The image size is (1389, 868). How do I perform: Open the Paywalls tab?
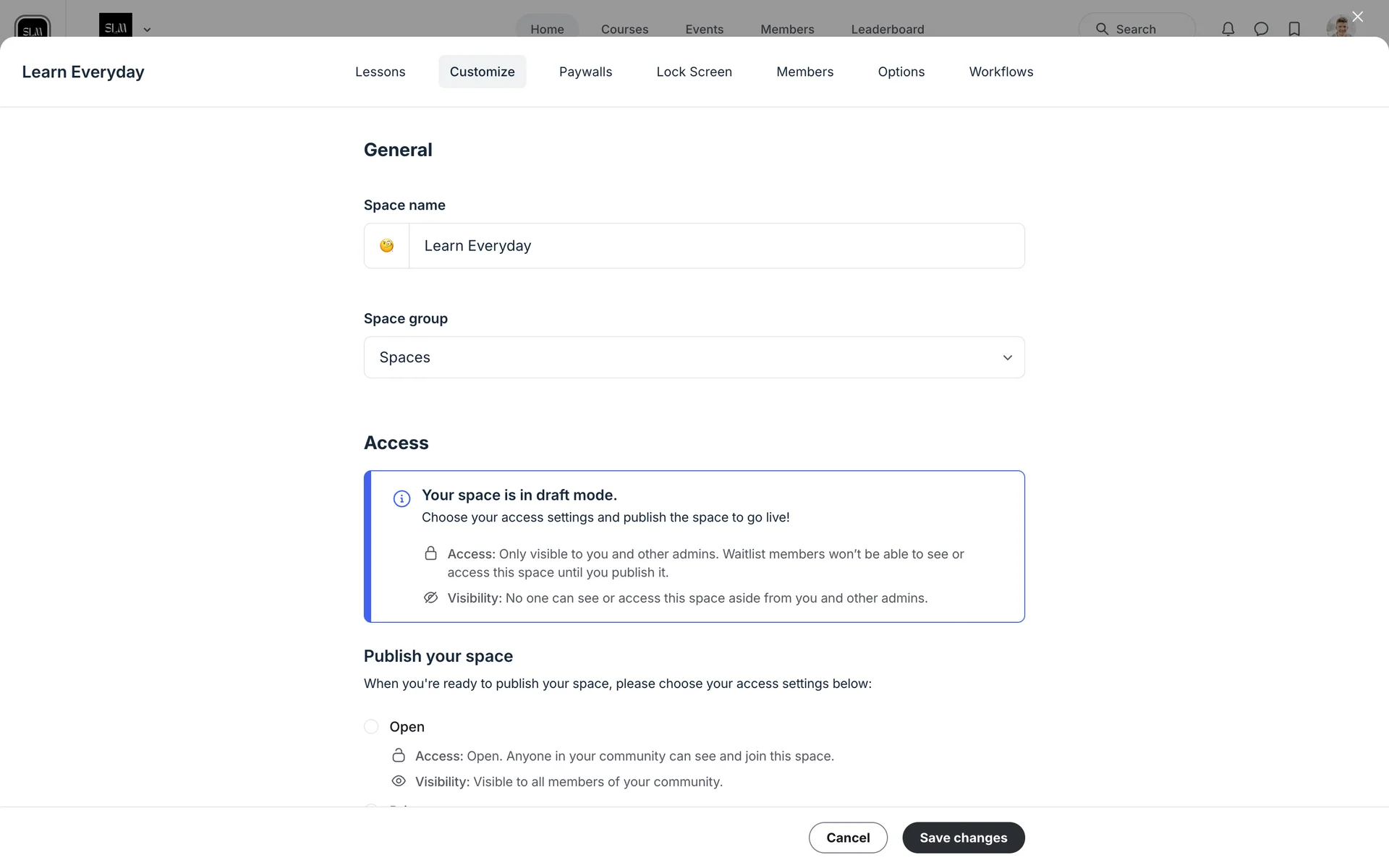(585, 72)
